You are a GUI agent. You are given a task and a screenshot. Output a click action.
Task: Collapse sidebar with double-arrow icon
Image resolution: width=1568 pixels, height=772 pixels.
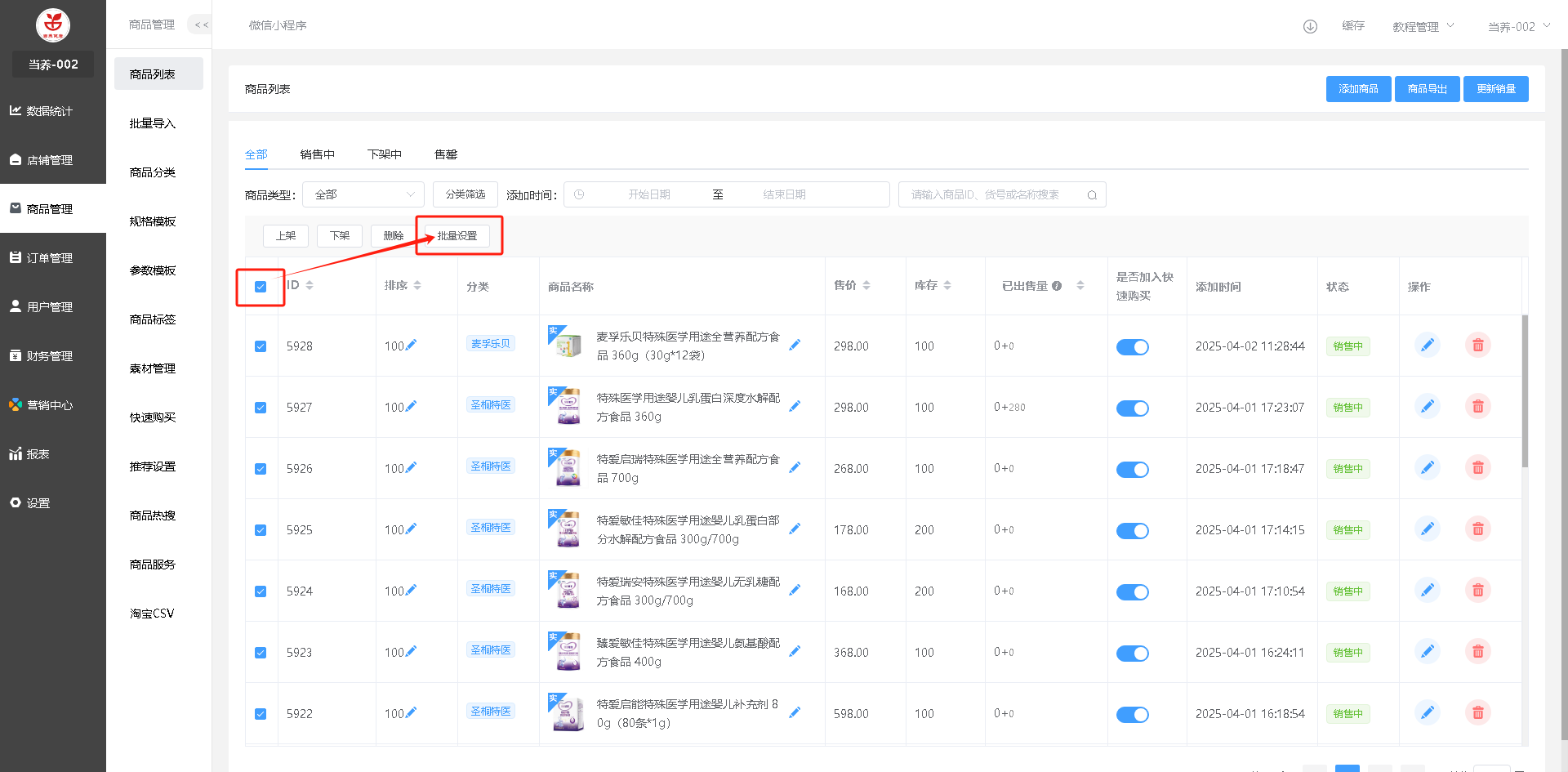click(x=201, y=25)
